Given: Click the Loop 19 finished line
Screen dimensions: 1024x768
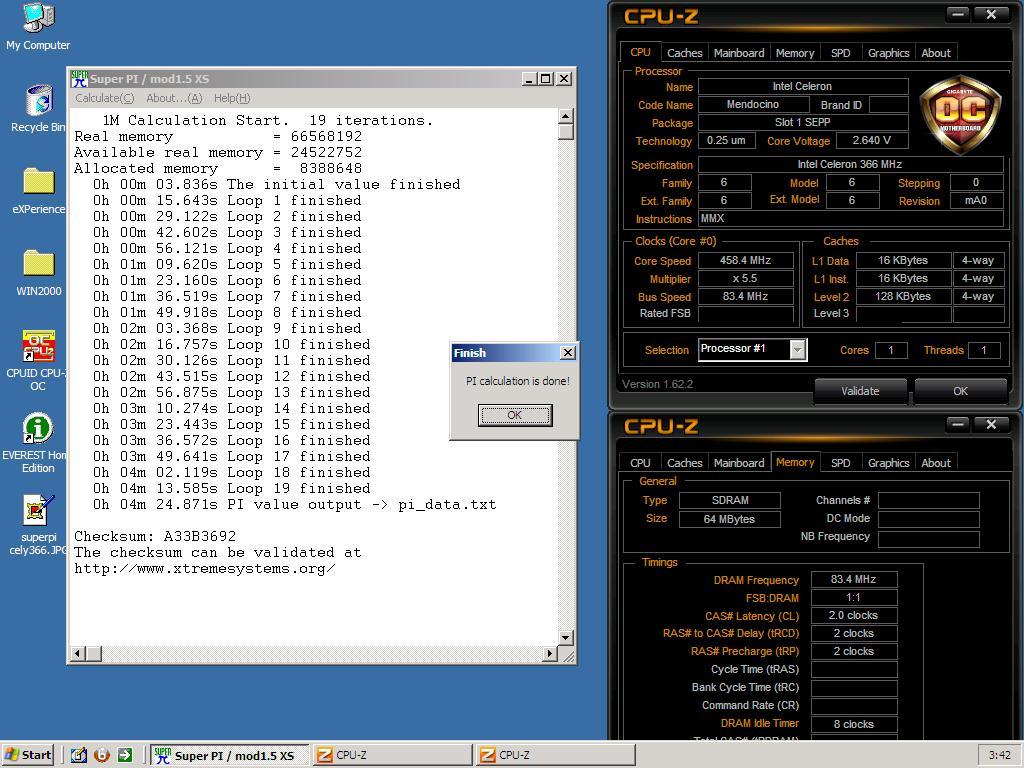Looking at the screenshot, I should tap(231, 488).
